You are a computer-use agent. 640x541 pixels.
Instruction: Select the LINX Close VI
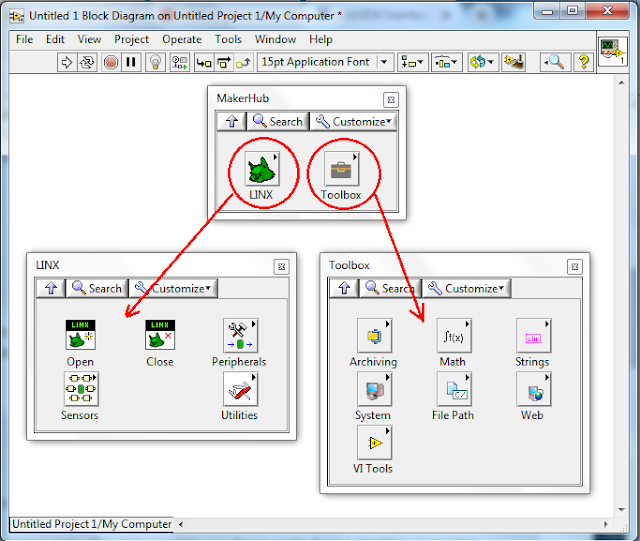point(160,335)
